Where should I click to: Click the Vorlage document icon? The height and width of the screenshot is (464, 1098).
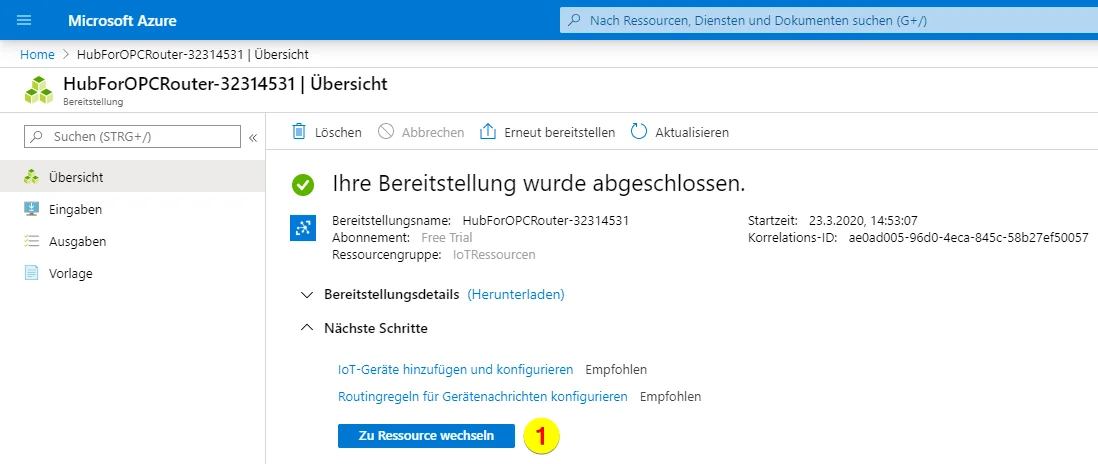coord(31,274)
